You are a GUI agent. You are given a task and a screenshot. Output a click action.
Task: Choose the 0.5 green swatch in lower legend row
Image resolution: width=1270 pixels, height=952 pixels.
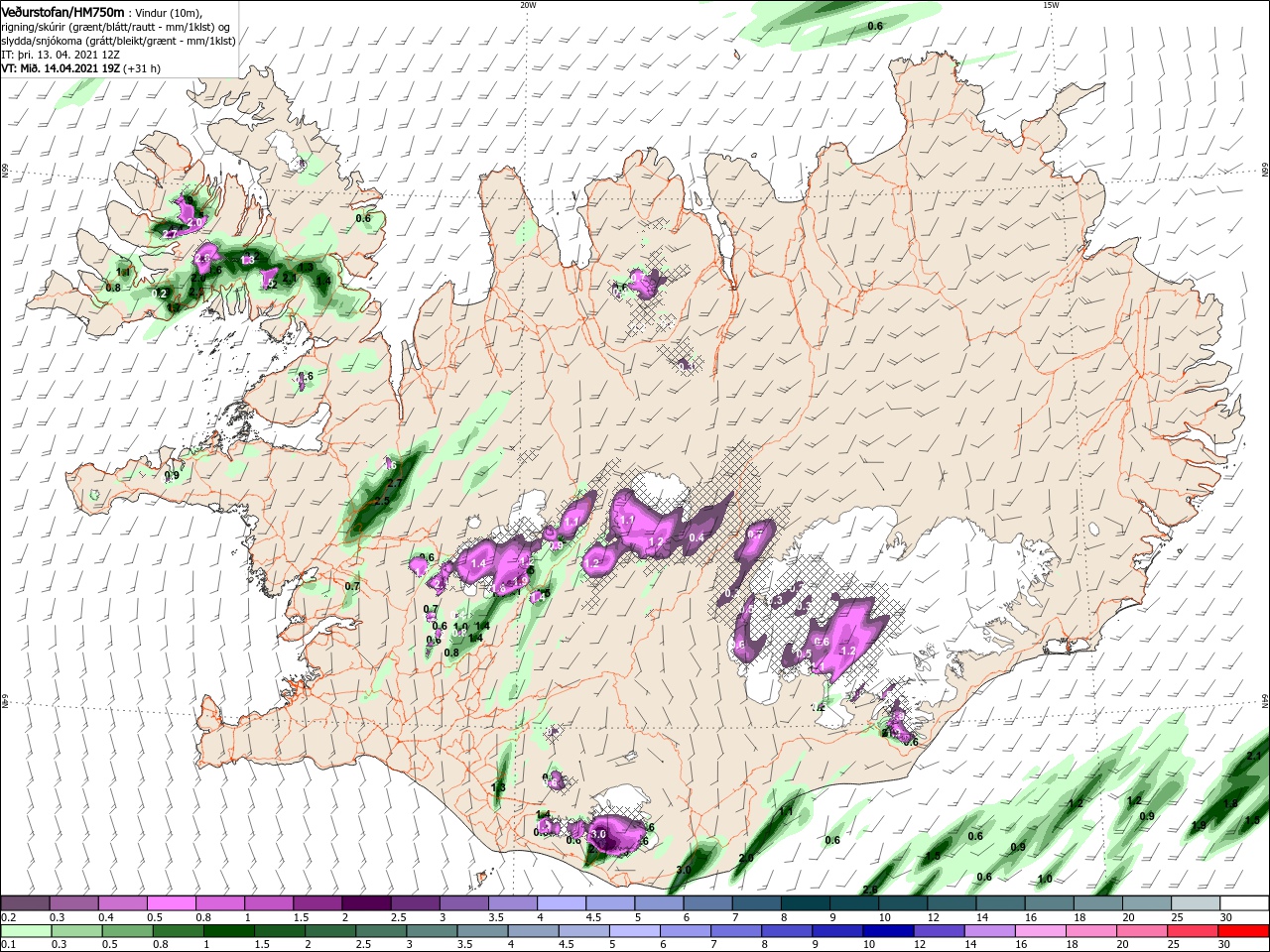[x=126, y=931]
